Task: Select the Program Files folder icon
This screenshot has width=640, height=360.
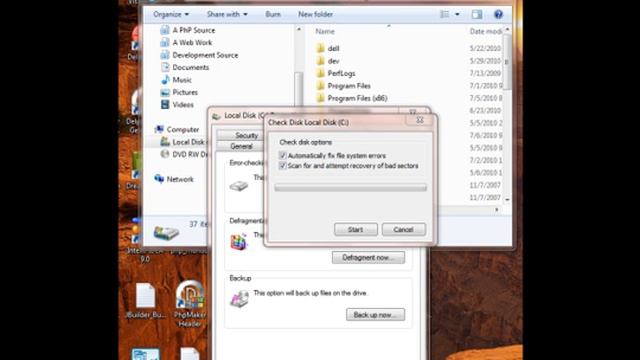Action: (321, 86)
